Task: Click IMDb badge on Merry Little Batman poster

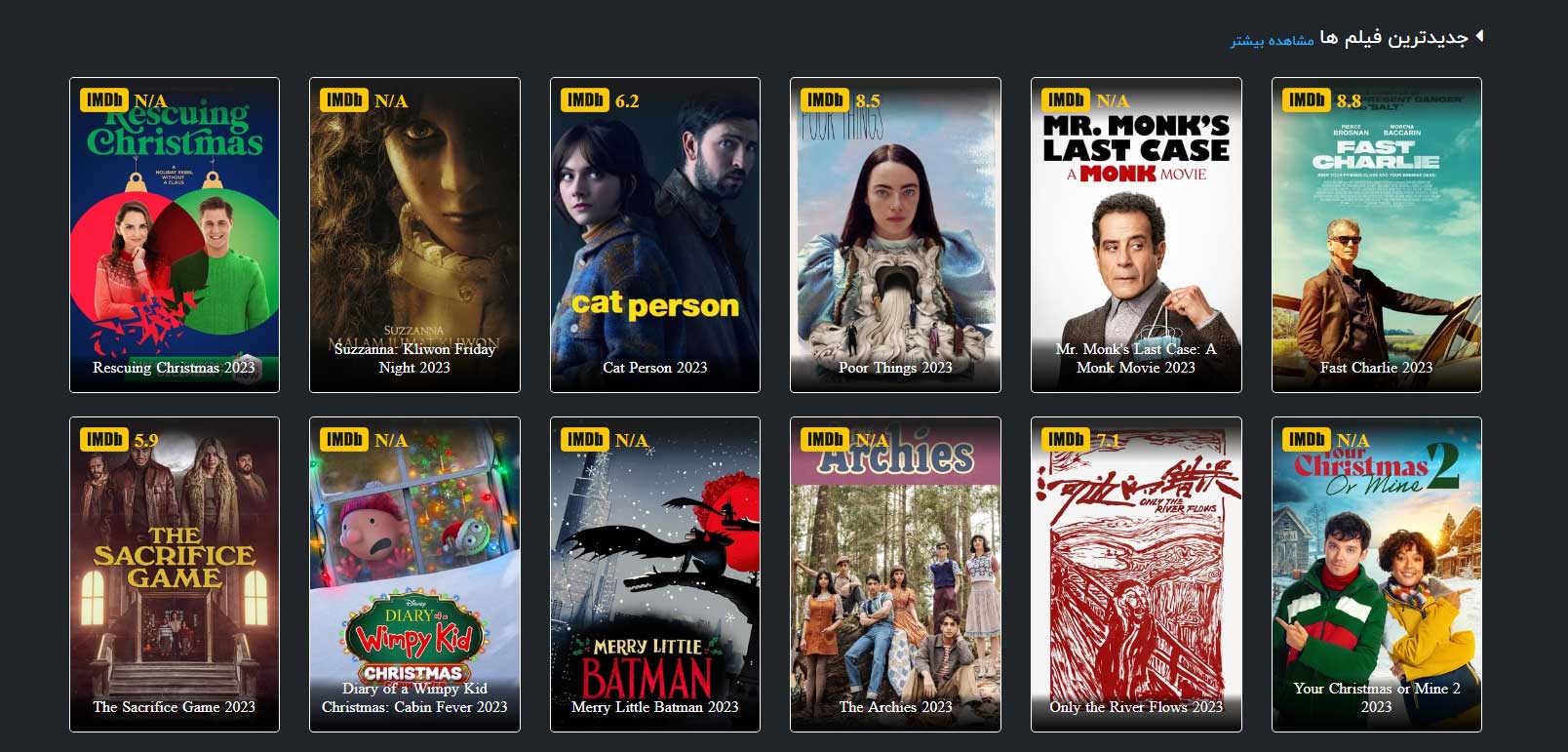Action: pyautogui.click(x=585, y=440)
